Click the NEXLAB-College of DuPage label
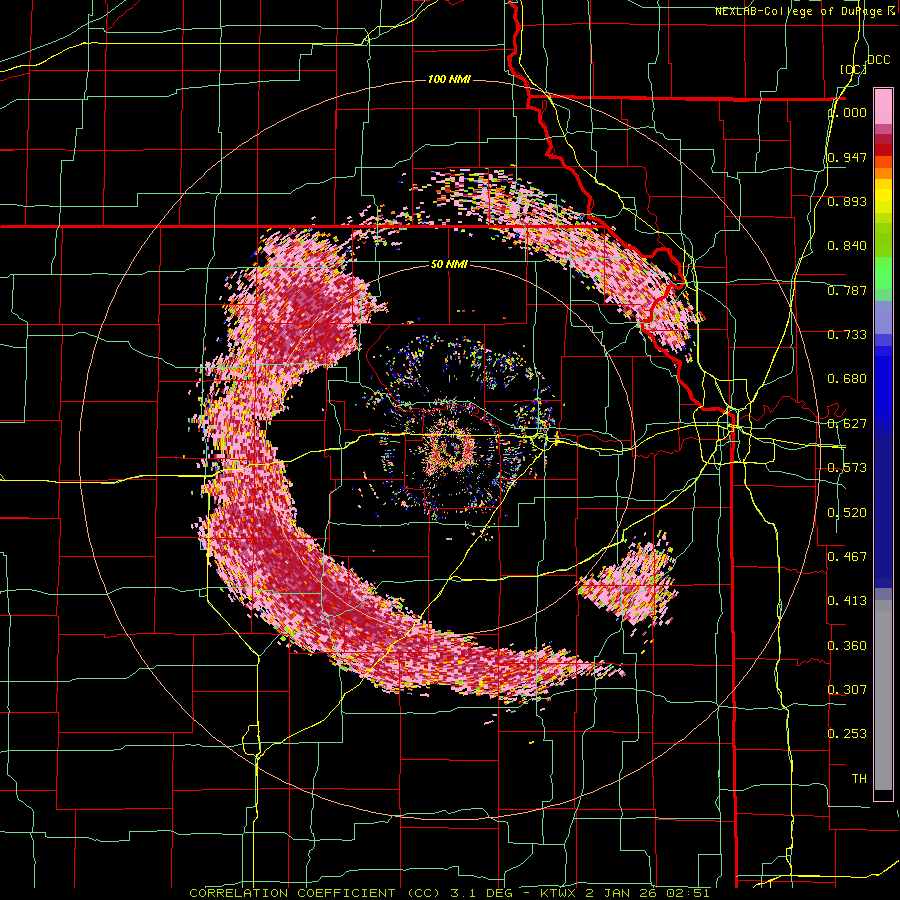This screenshot has height=900, width=900. pos(803,11)
